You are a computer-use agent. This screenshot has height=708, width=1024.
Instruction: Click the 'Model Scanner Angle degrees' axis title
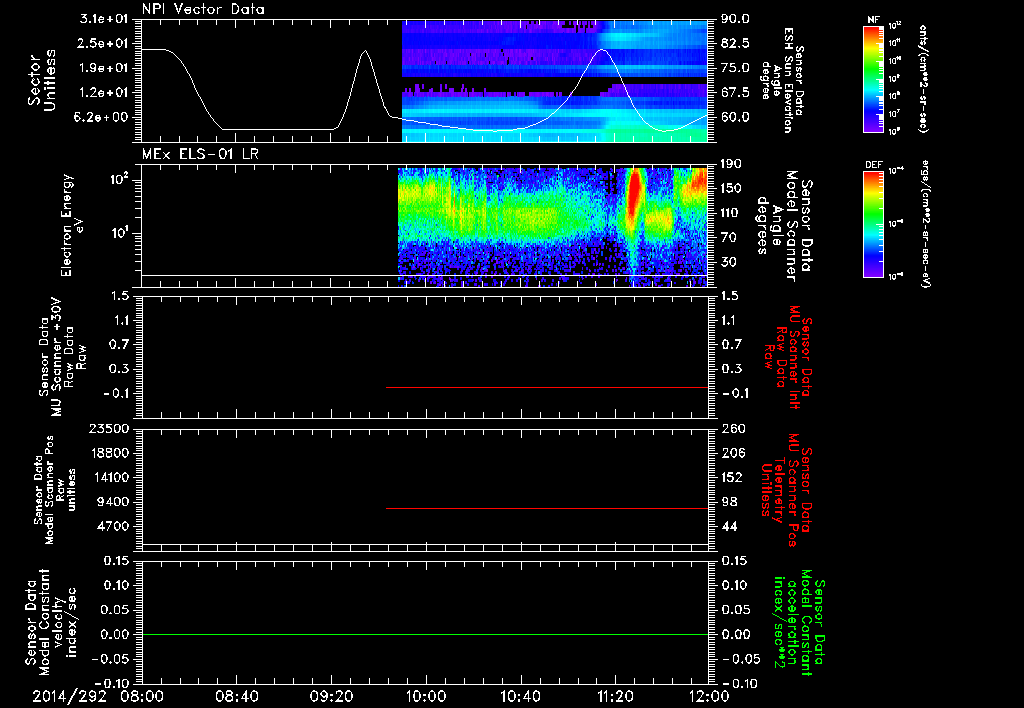tap(784, 226)
